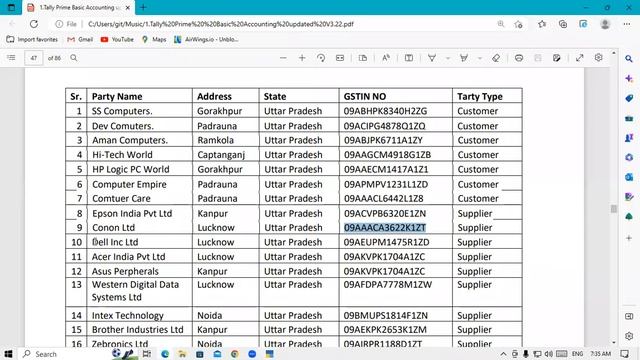Open Outlook icon in sidebar
The image size is (640, 360).
629,177
